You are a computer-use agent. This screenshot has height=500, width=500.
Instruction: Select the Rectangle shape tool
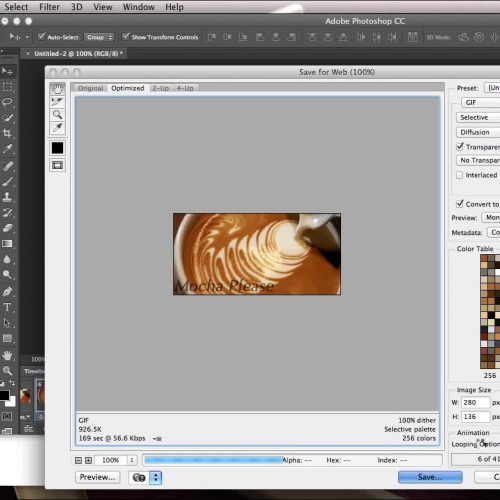[x=7, y=338]
